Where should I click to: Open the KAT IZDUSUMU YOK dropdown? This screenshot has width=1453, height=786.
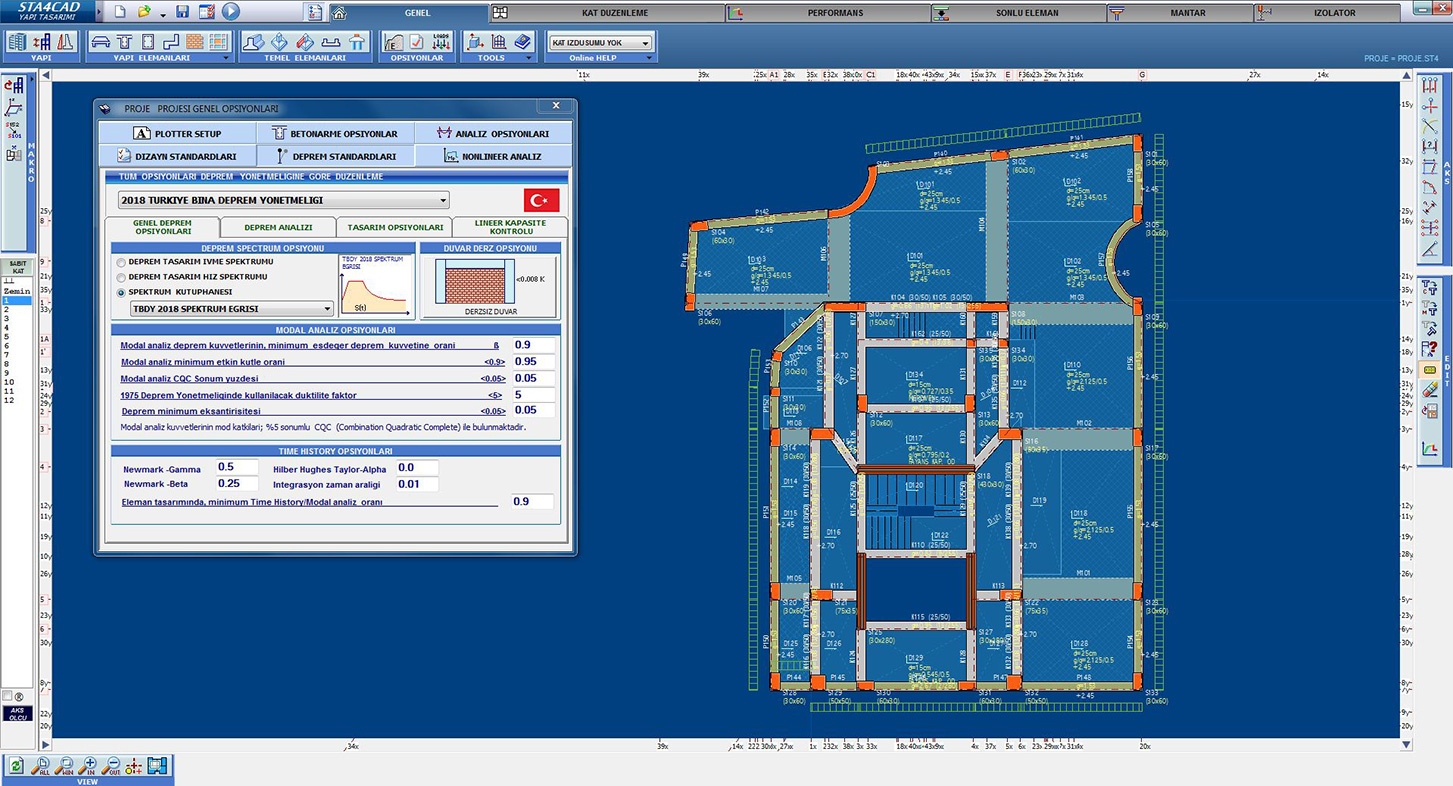600,43
